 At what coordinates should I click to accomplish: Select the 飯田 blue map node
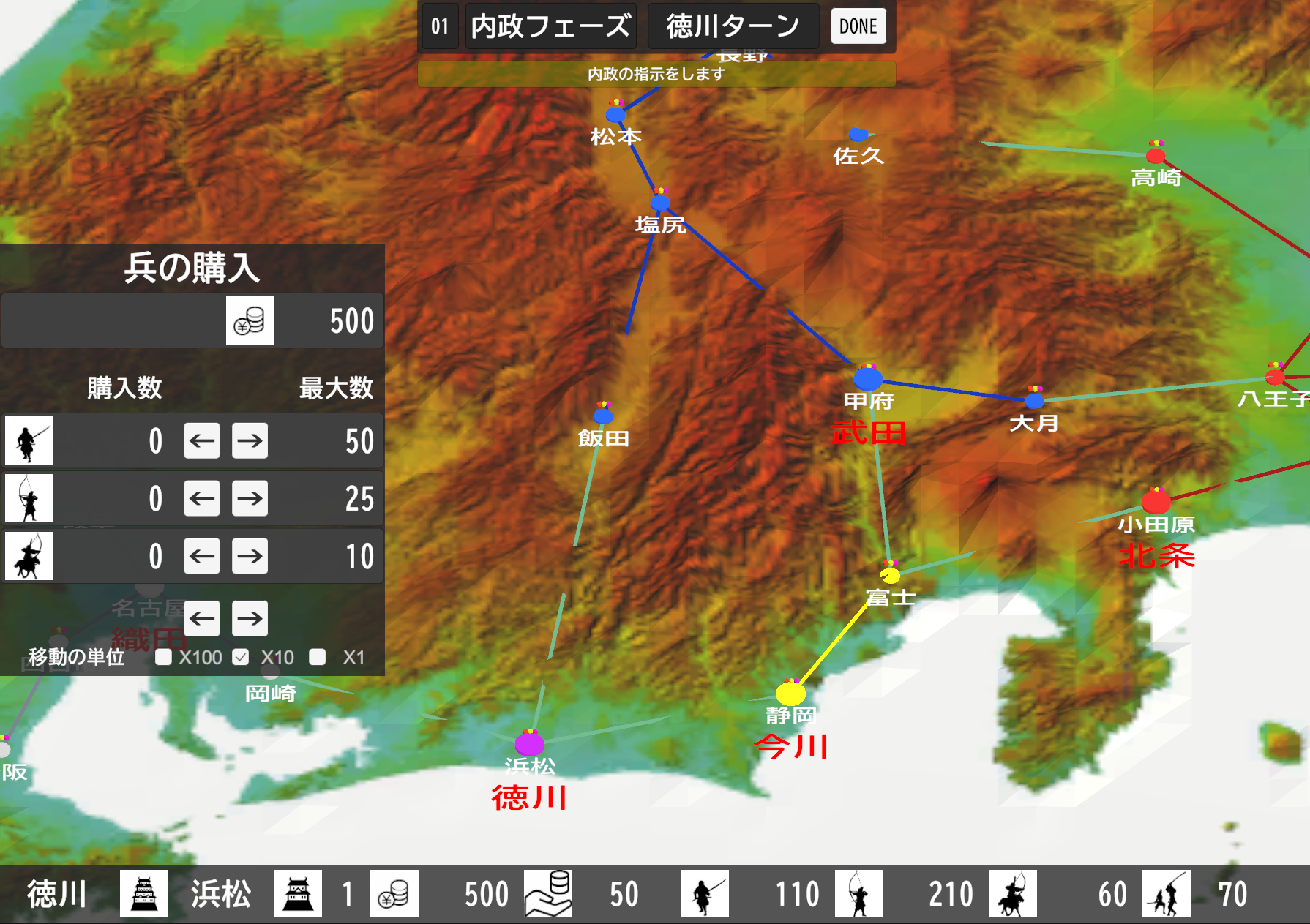click(603, 416)
